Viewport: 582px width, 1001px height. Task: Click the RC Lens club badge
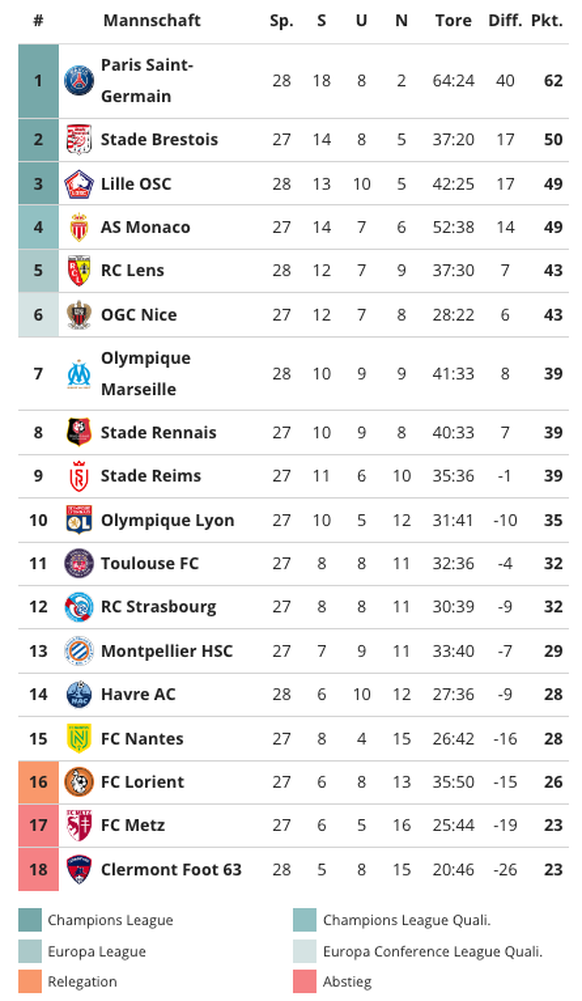(79, 271)
